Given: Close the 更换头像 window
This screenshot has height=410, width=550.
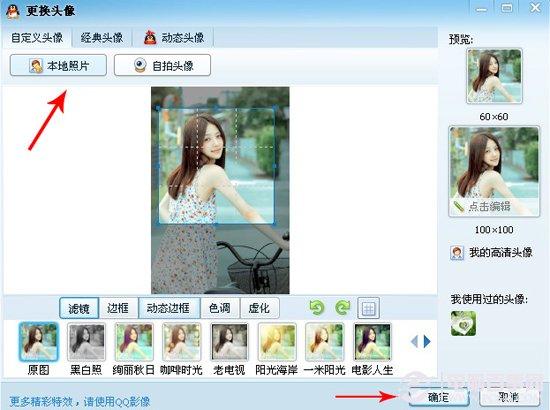Looking at the screenshot, I should coord(535,8).
